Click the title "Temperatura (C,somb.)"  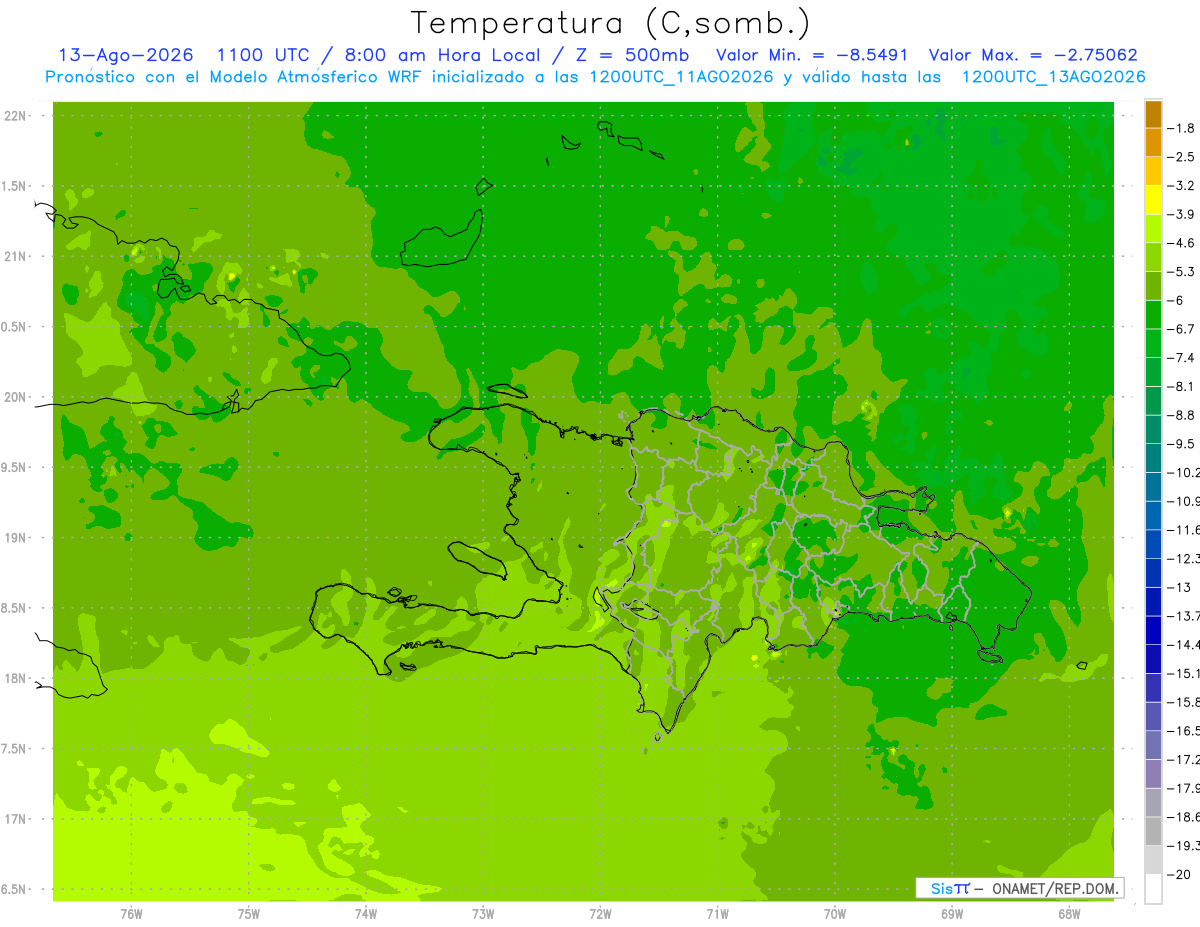point(610,22)
